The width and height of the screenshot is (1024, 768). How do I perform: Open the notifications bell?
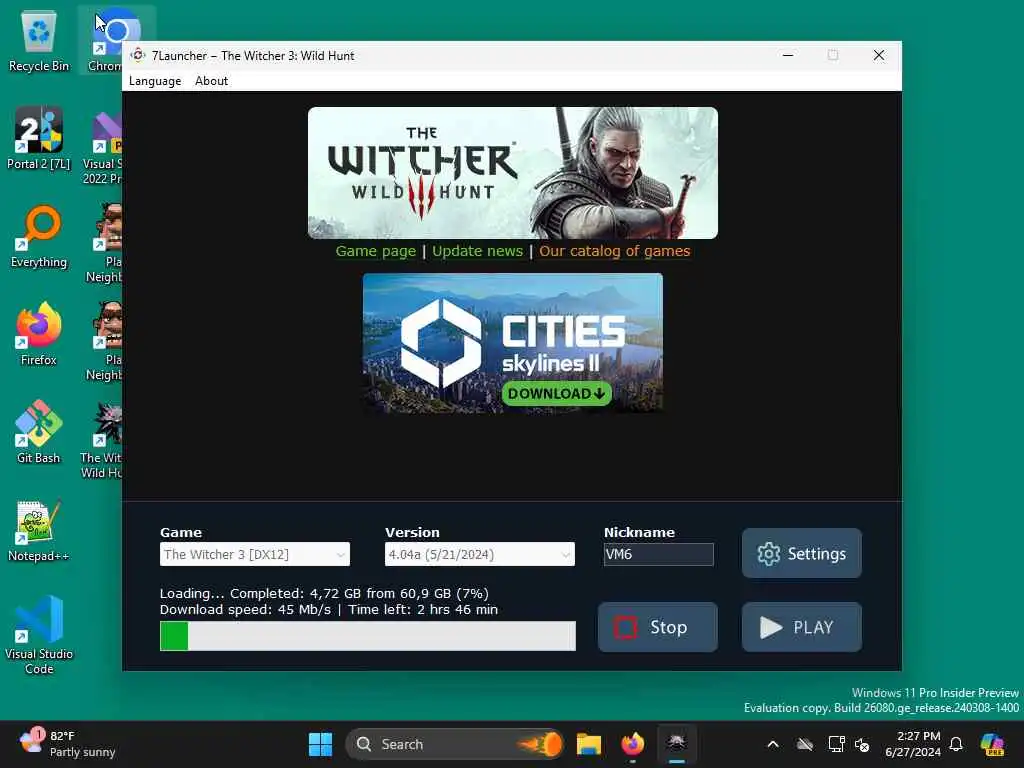[x=956, y=744]
